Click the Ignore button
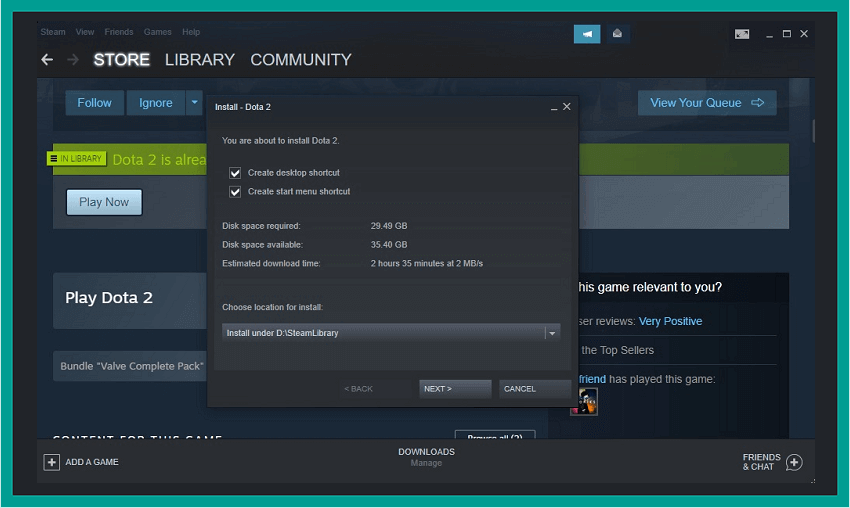The image size is (850, 508). point(156,102)
